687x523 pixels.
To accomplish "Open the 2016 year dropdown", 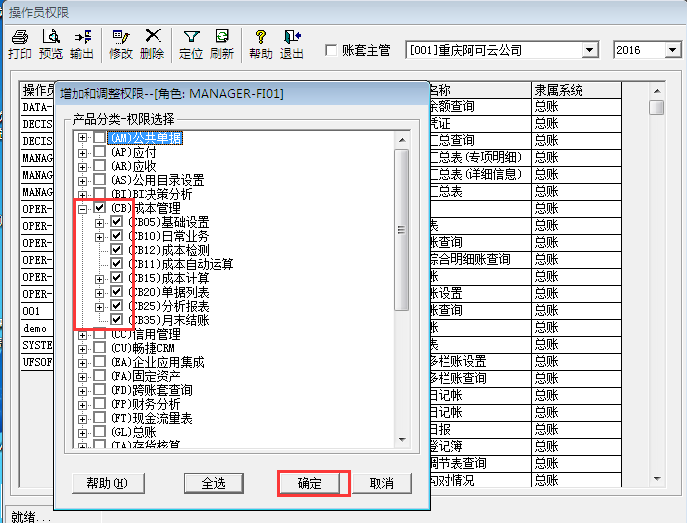I will point(677,50).
